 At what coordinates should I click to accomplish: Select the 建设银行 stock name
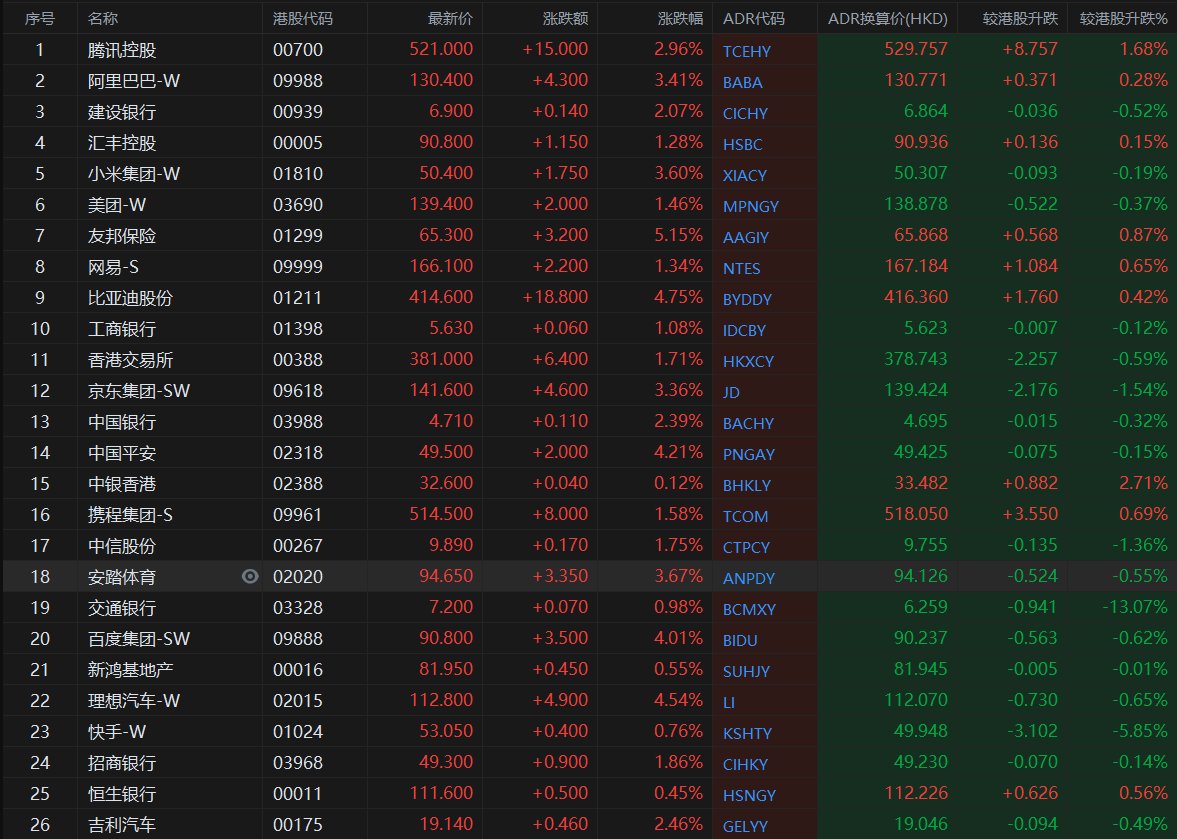click(122, 112)
